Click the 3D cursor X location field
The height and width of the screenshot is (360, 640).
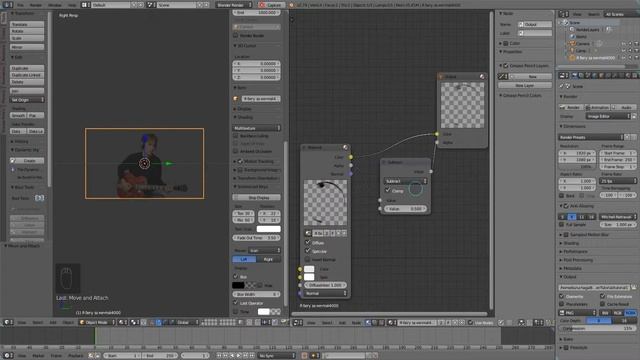click(257, 64)
